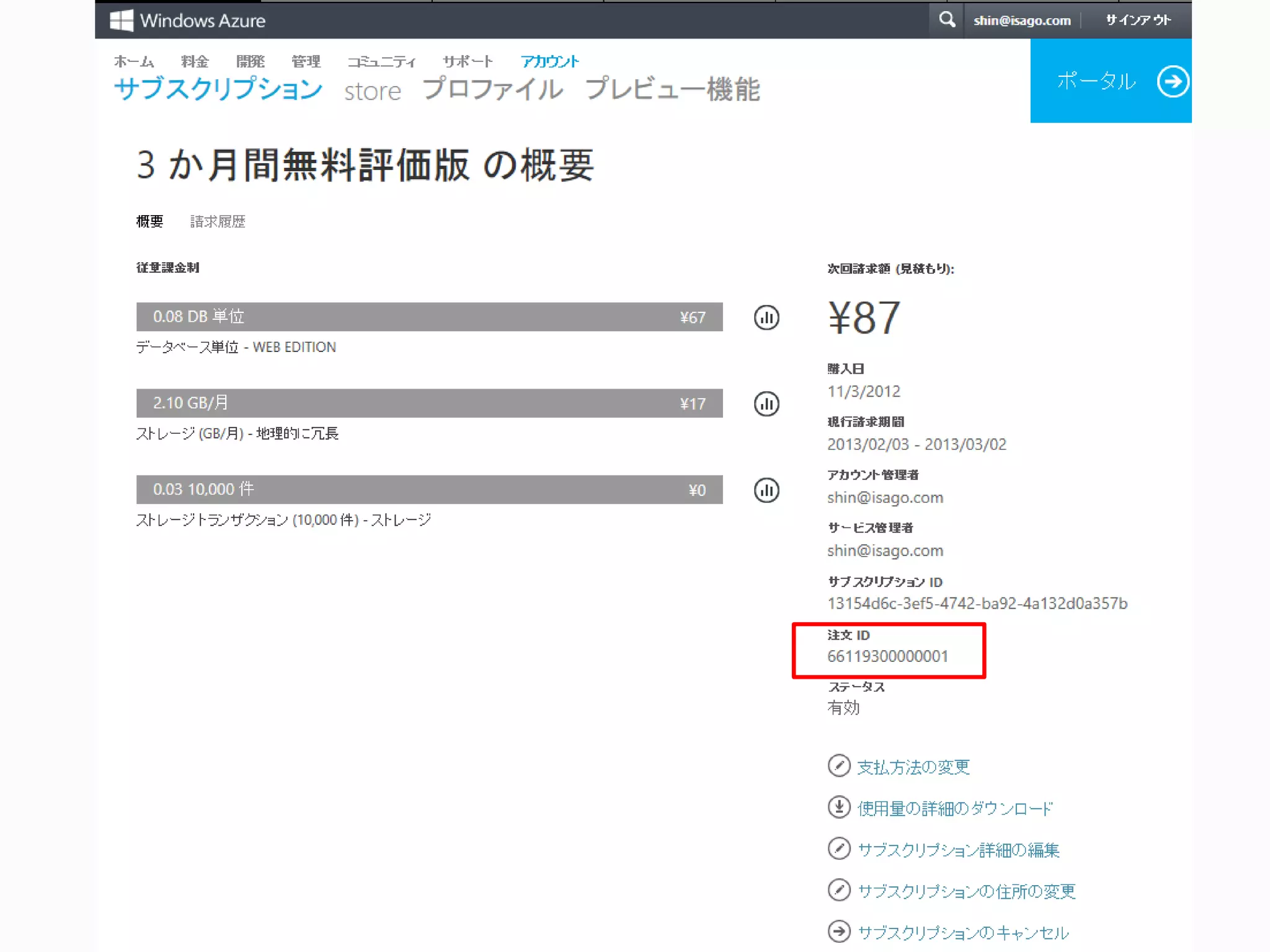Select the 概要 tab
1270x952 pixels.
click(x=149, y=221)
